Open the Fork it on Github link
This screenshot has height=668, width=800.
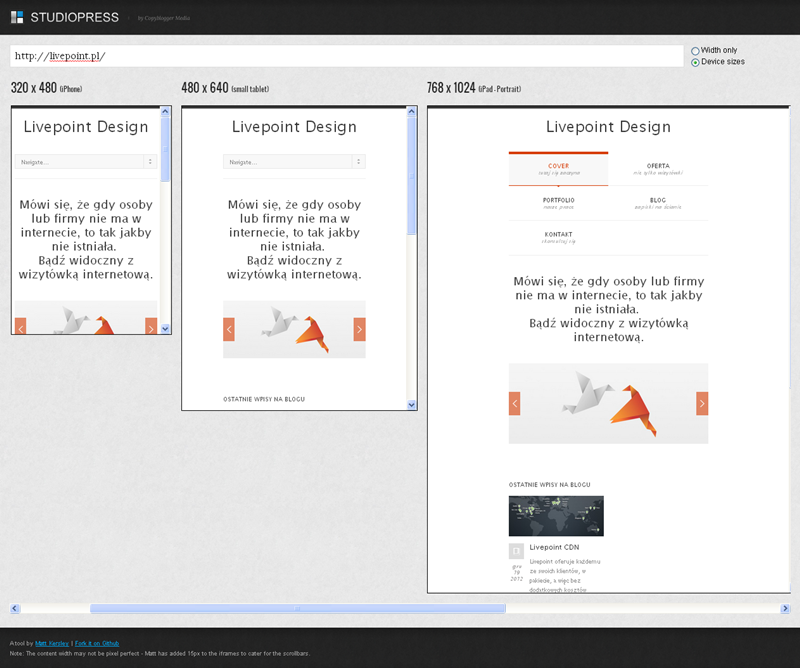pyautogui.click(x=98, y=643)
